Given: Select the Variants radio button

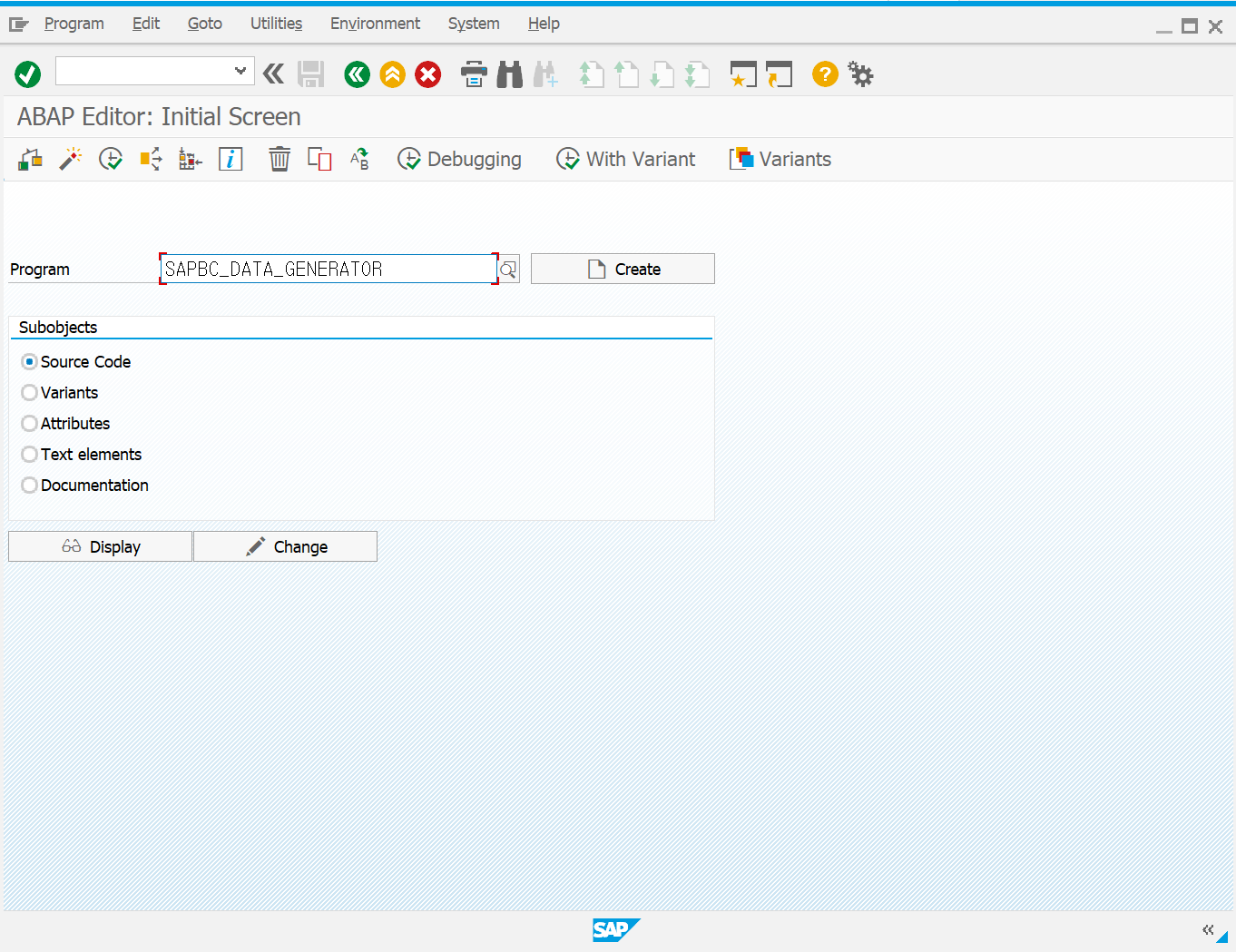Looking at the screenshot, I should coord(30,392).
